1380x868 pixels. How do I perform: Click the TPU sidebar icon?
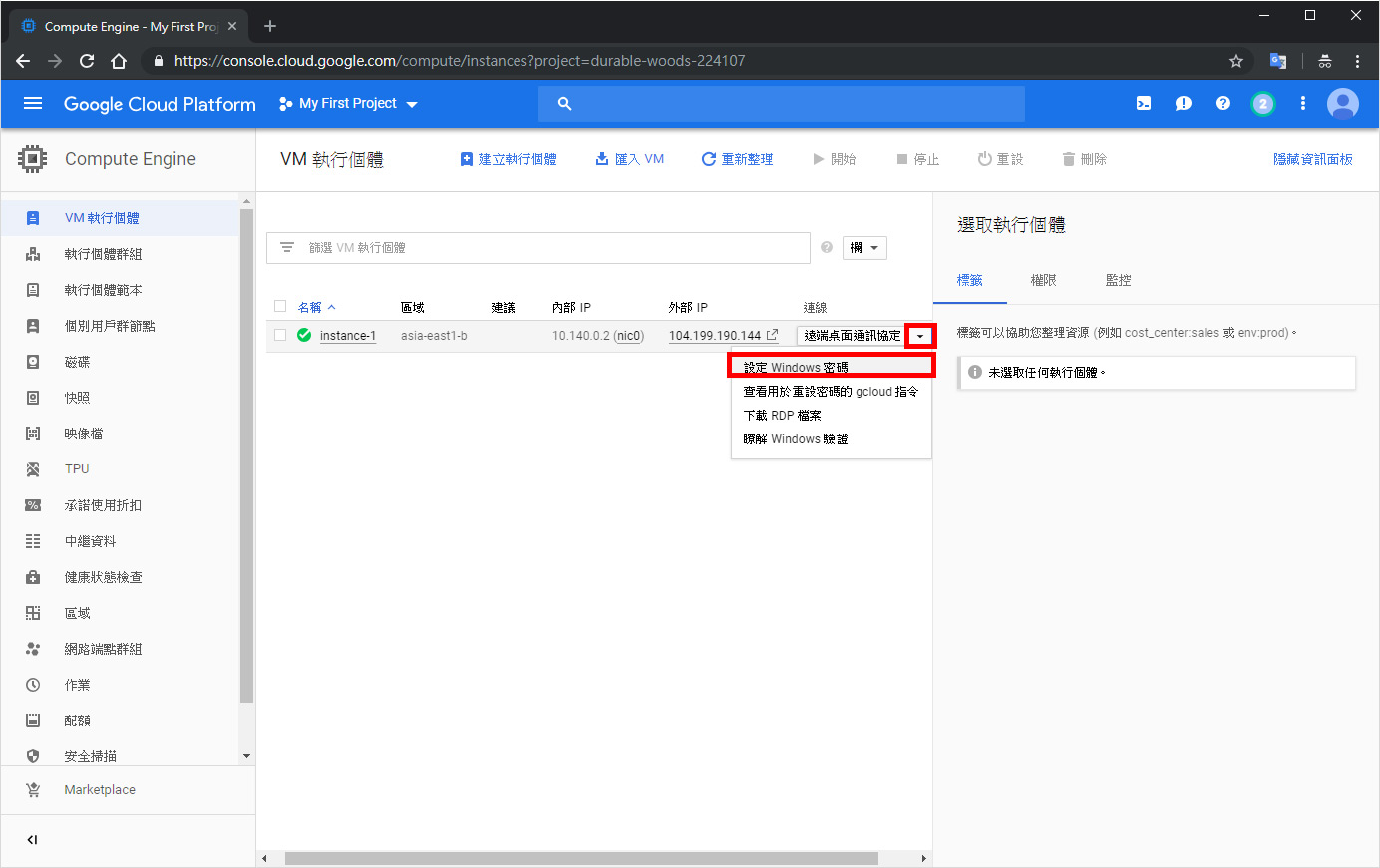pyautogui.click(x=33, y=469)
